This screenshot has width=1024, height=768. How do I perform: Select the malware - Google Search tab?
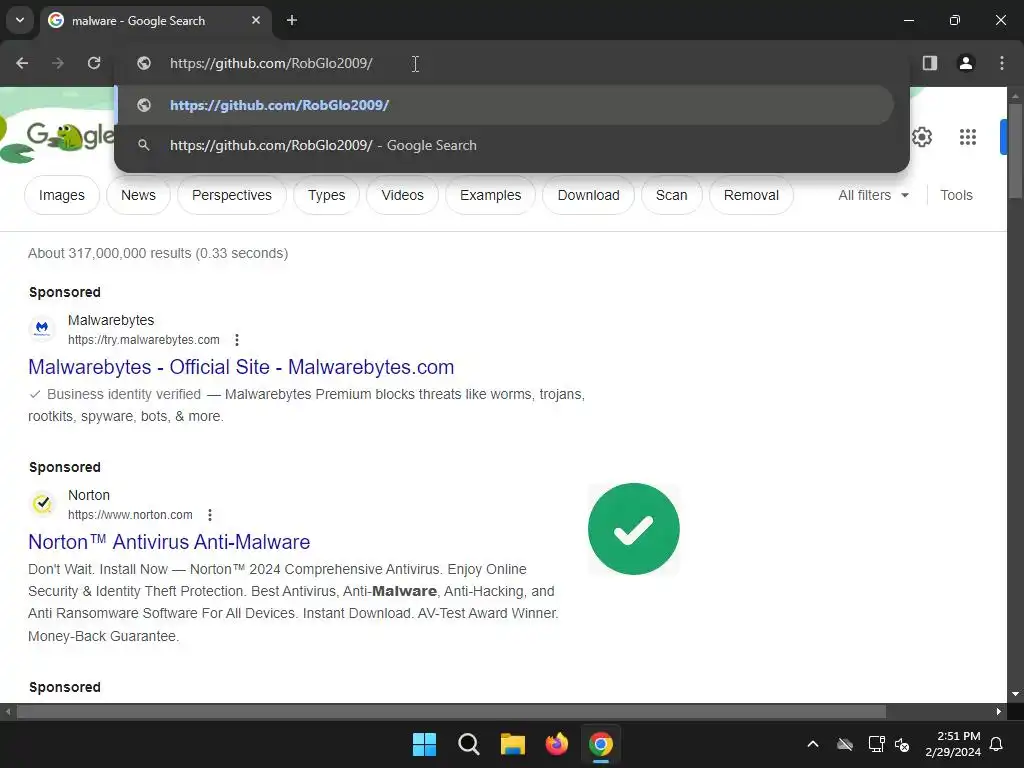coord(155,20)
